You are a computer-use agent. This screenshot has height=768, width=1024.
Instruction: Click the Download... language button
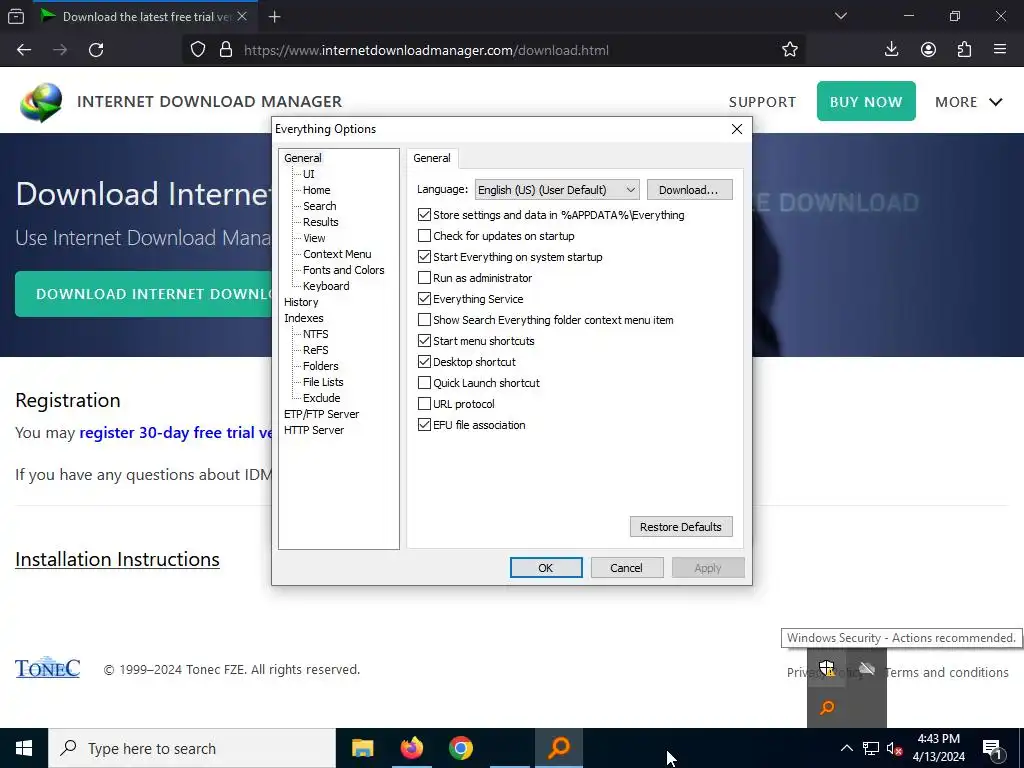tap(689, 190)
